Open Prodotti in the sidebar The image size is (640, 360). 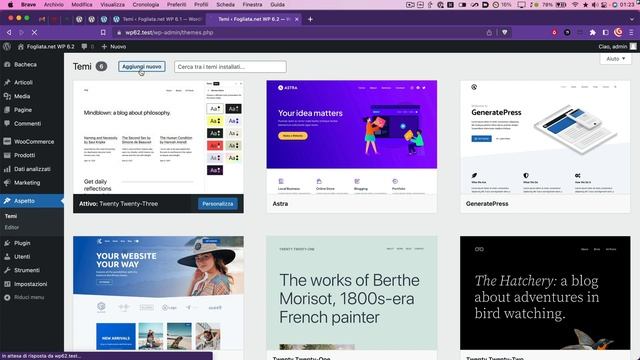24,155
